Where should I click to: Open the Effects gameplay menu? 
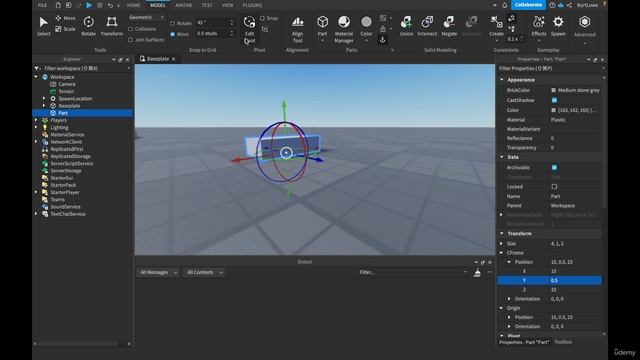[x=538, y=26]
